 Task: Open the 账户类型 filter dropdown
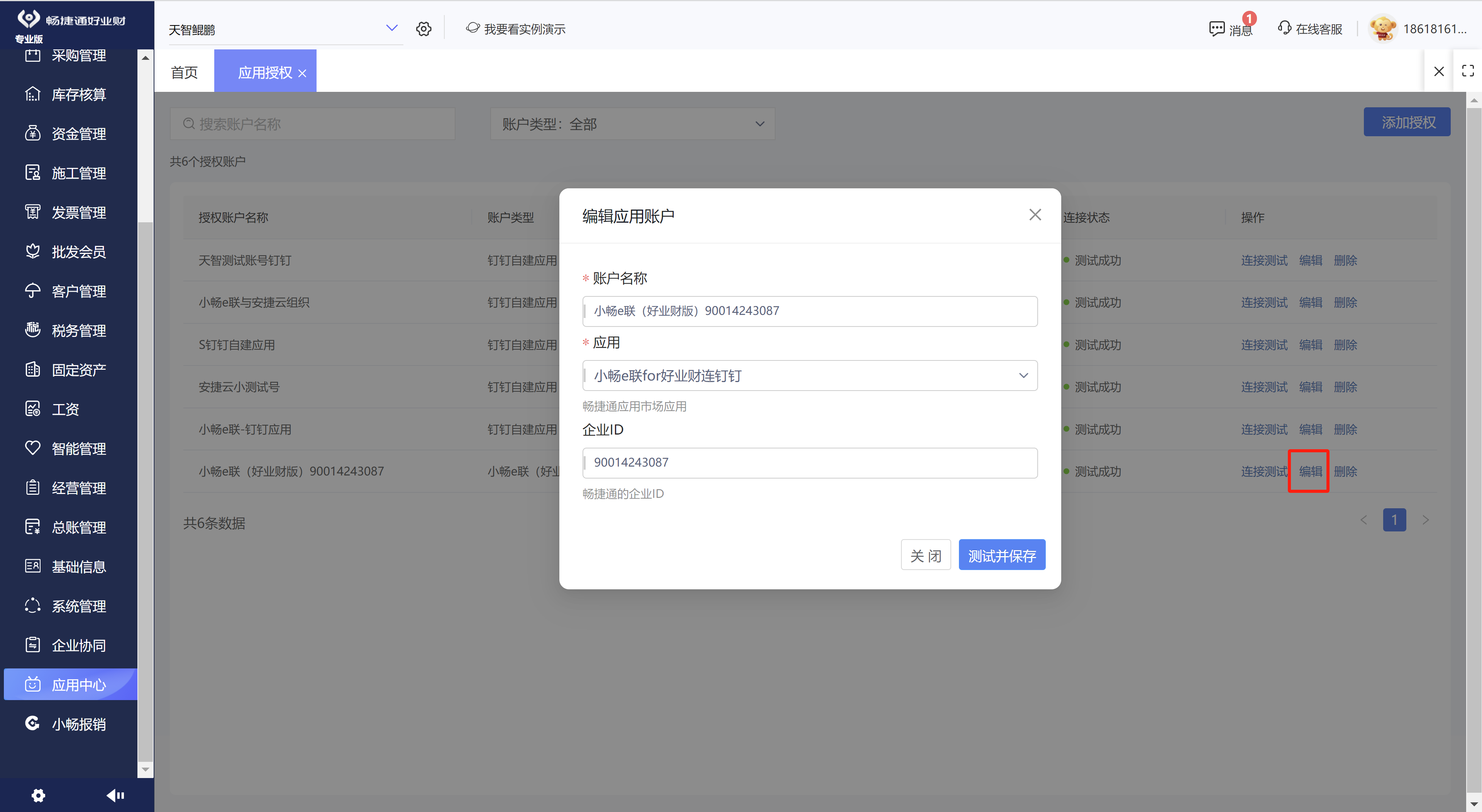(x=632, y=123)
